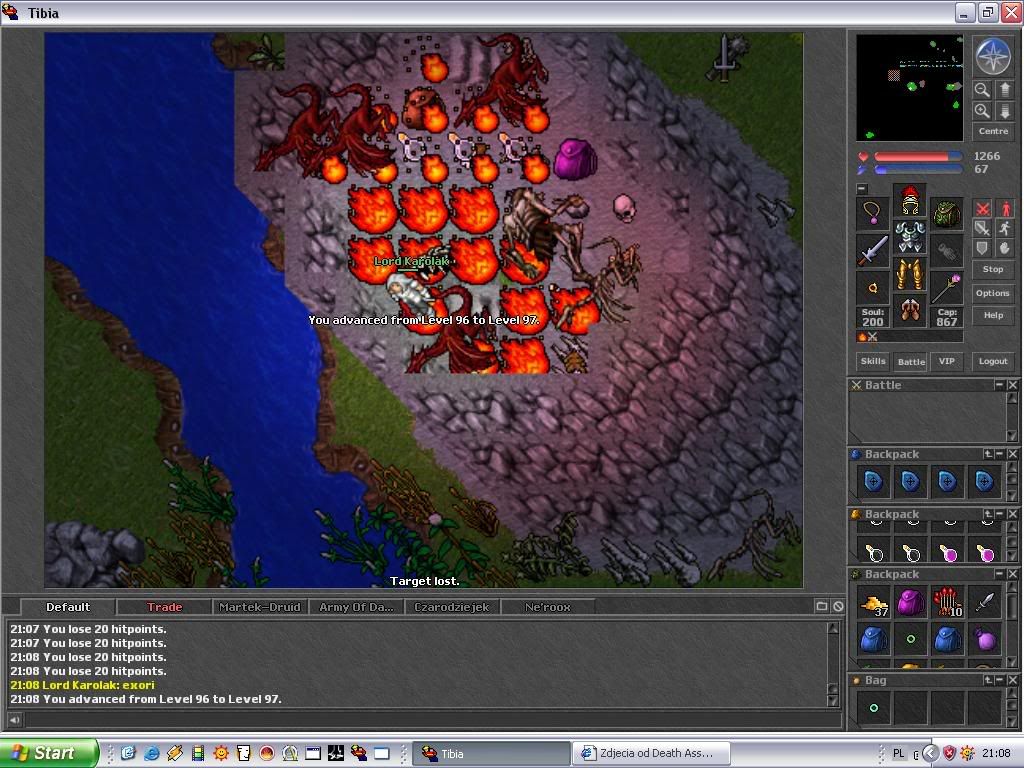Click the chat message input field
Screen dimensions: 1024x768
pos(431,720)
